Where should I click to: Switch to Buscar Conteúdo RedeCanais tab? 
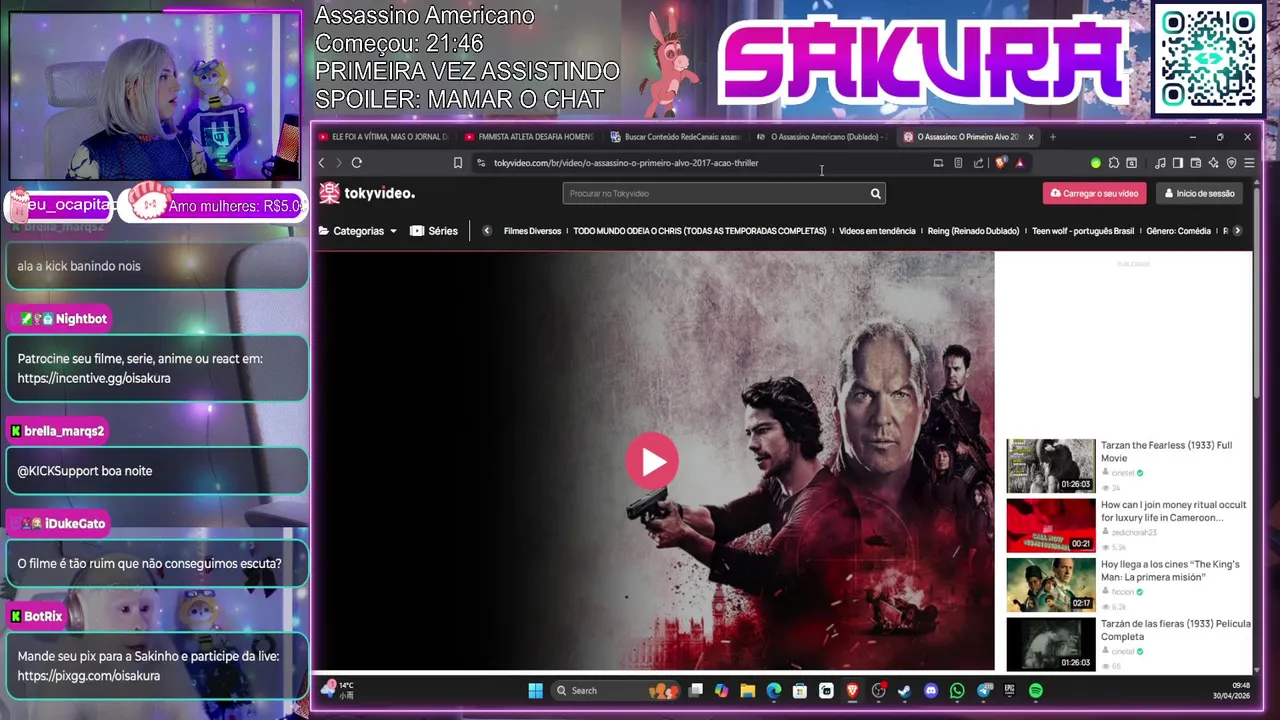click(675, 137)
